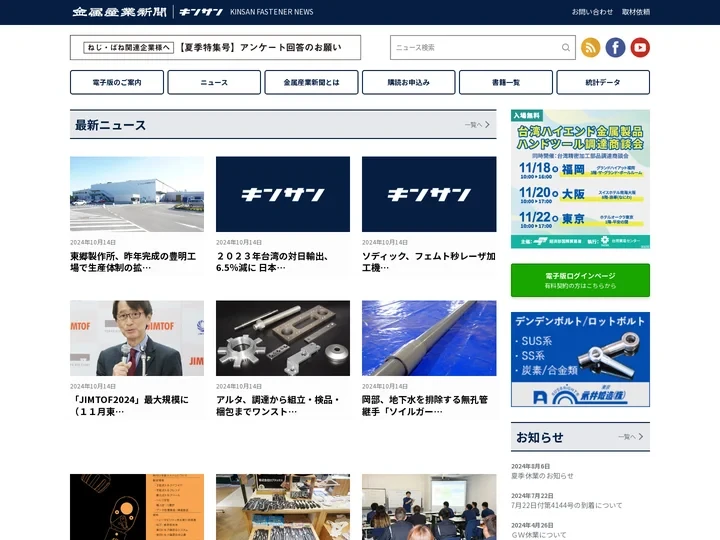
Task: Open アルタ machined parts photo thumbnail
Action: coord(283,338)
